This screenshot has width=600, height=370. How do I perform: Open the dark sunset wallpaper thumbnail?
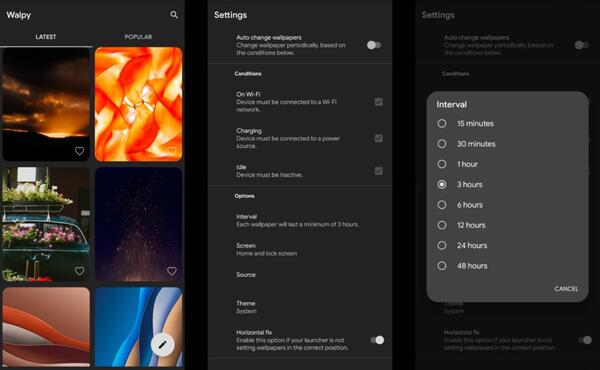click(46, 104)
